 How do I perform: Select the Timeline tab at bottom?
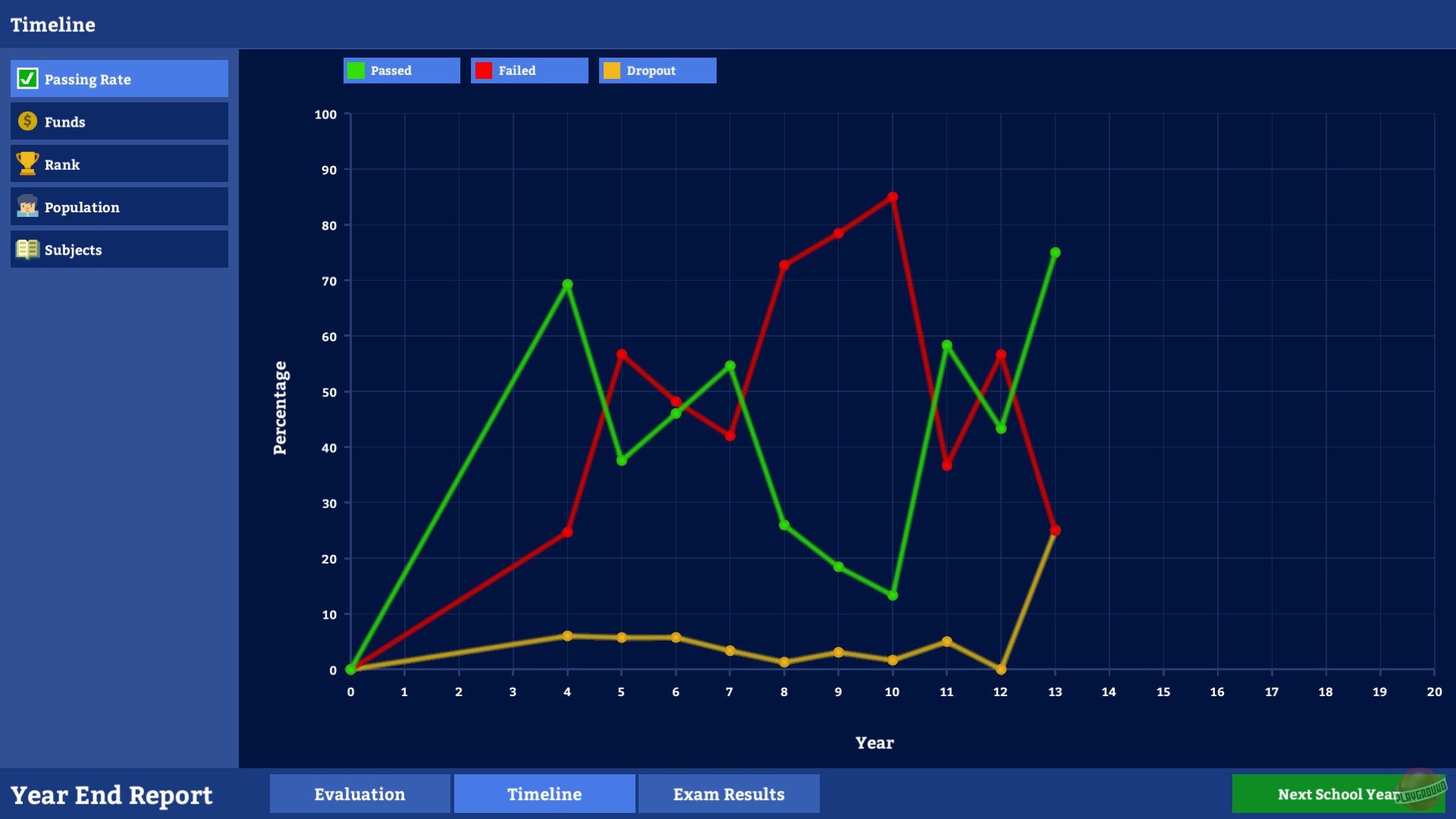[544, 794]
